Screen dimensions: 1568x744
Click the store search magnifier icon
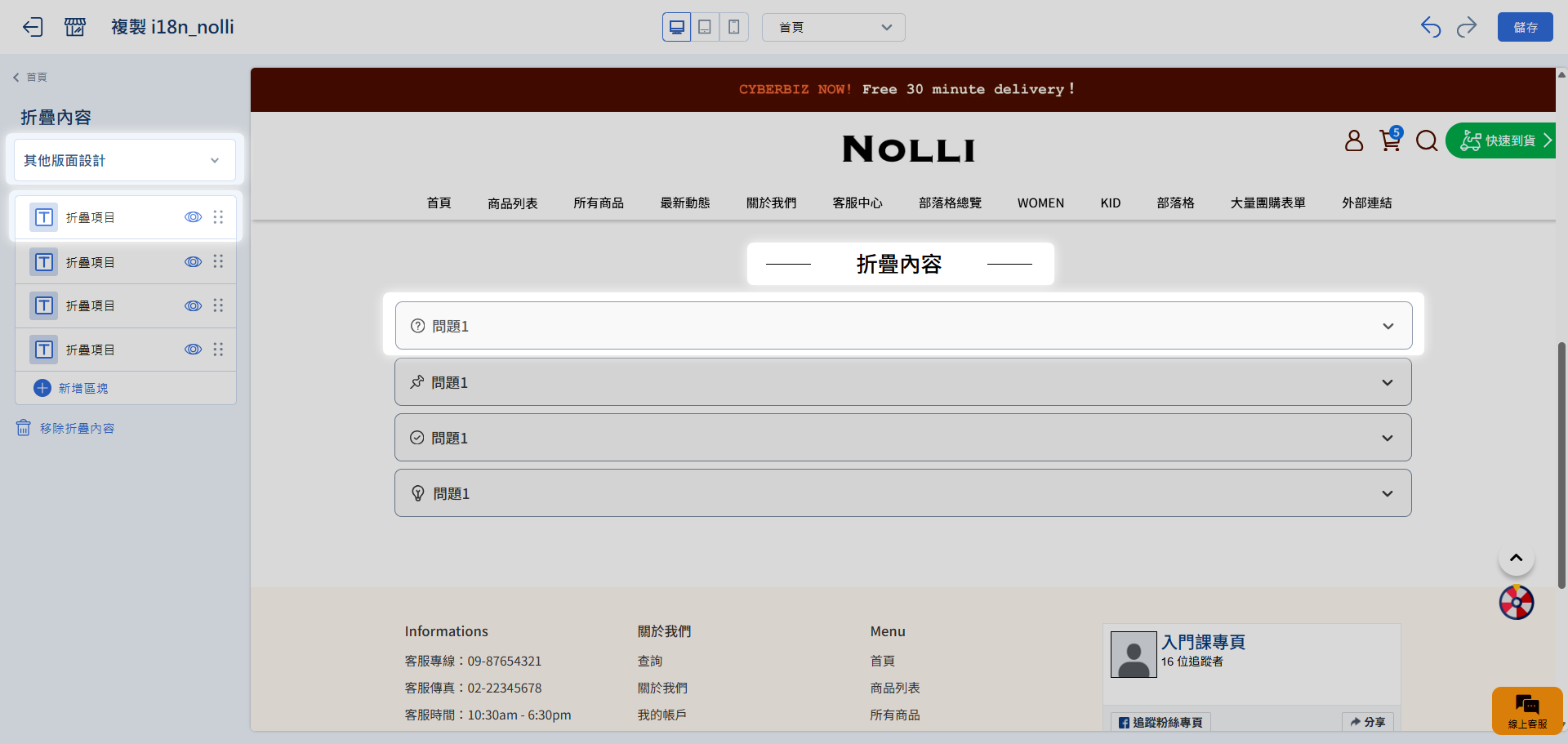(x=1427, y=140)
